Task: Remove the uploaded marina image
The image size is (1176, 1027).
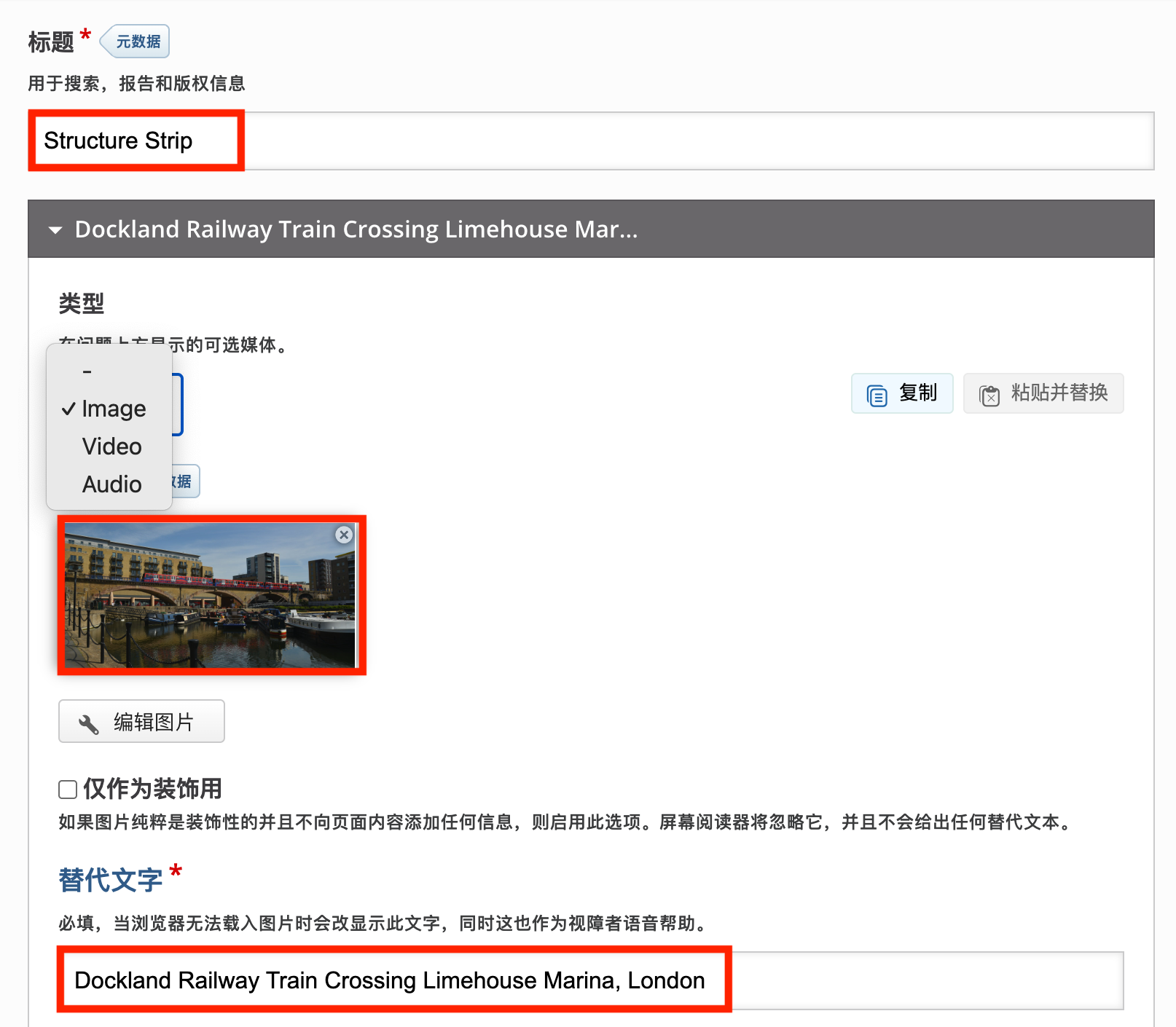Action: tap(343, 535)
